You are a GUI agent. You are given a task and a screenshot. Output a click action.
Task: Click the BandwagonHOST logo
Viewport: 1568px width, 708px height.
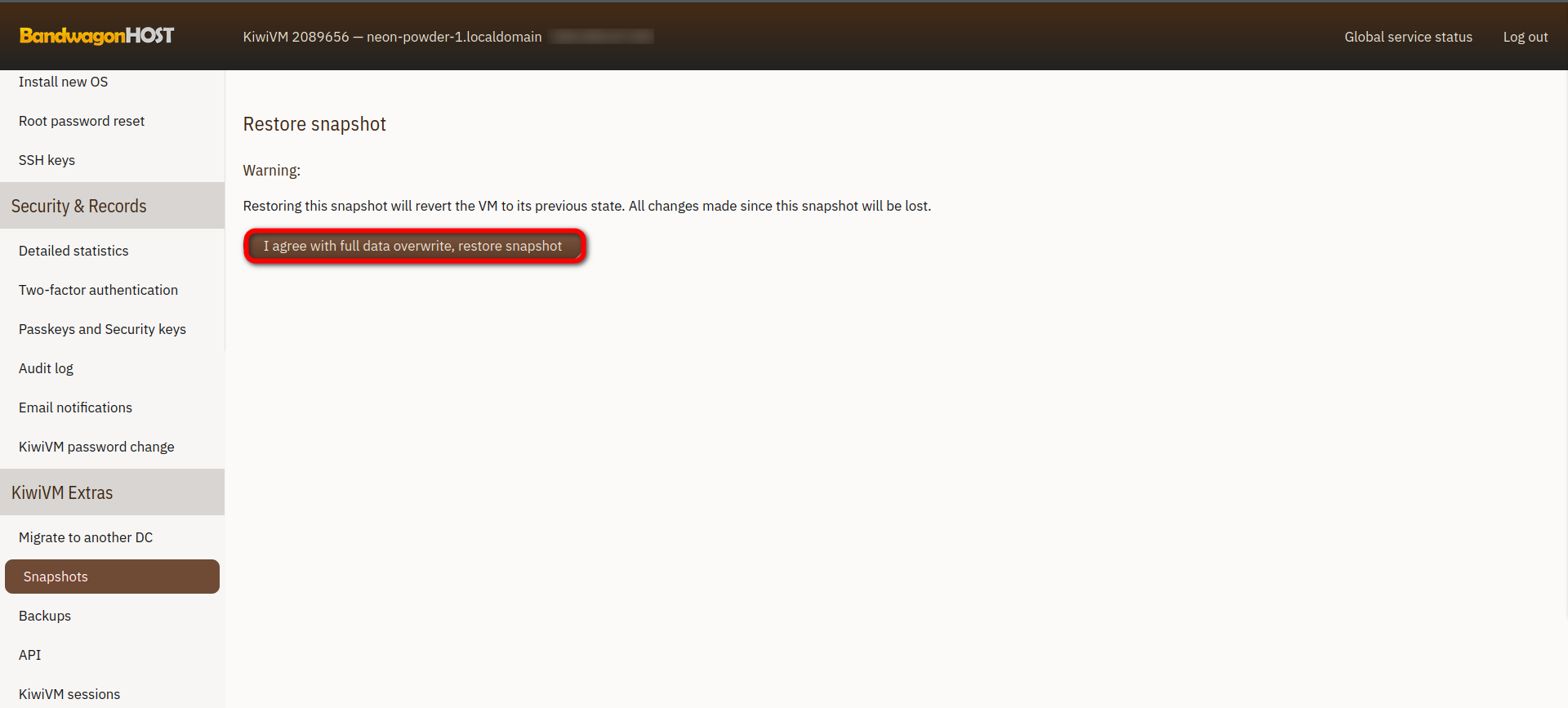click(96, 36)
